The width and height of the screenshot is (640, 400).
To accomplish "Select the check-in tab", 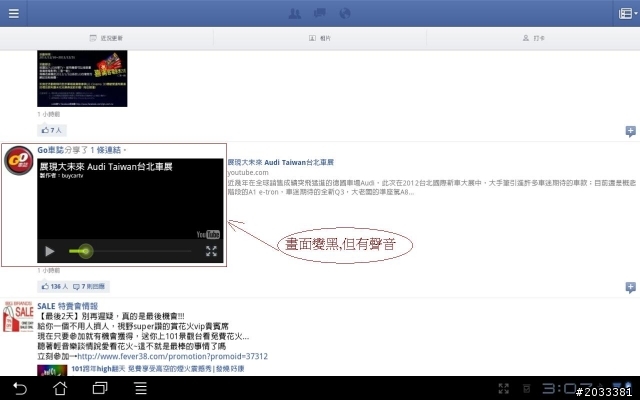I will click(x=533, y=38).
